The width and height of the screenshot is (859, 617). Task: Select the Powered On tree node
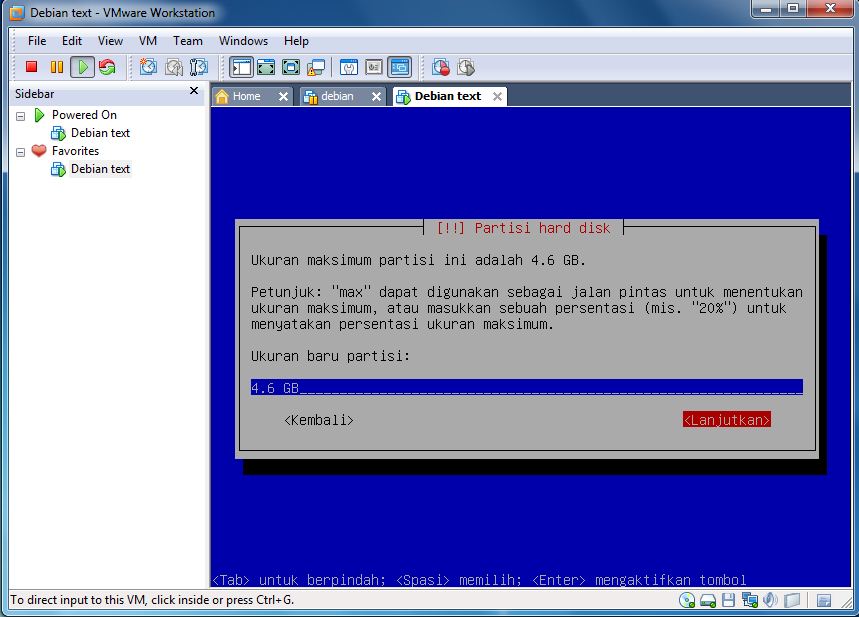tap(84, 115)
